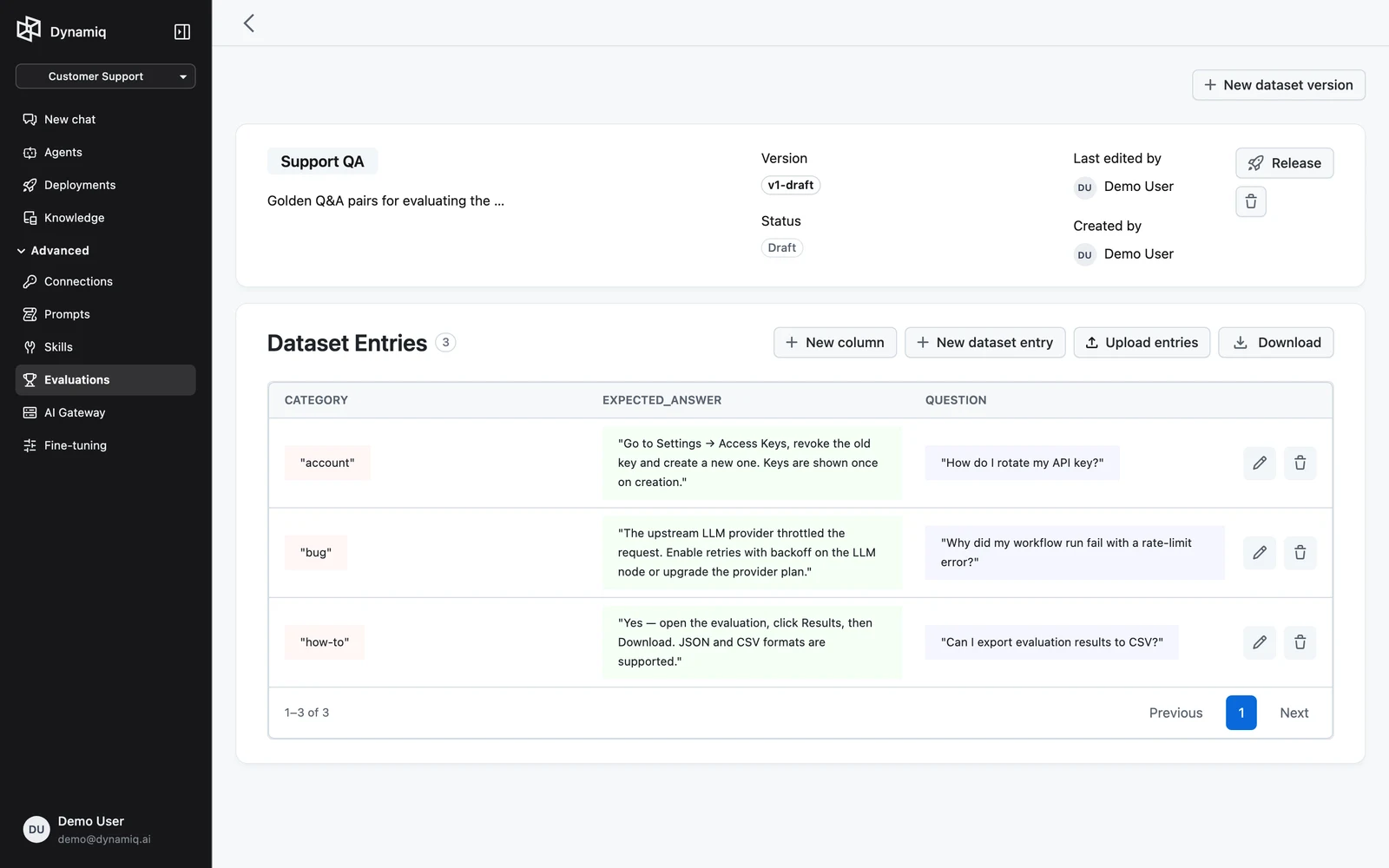1389x868 pixels.
Task: Open Knowledge section
Action: point(105,218)
